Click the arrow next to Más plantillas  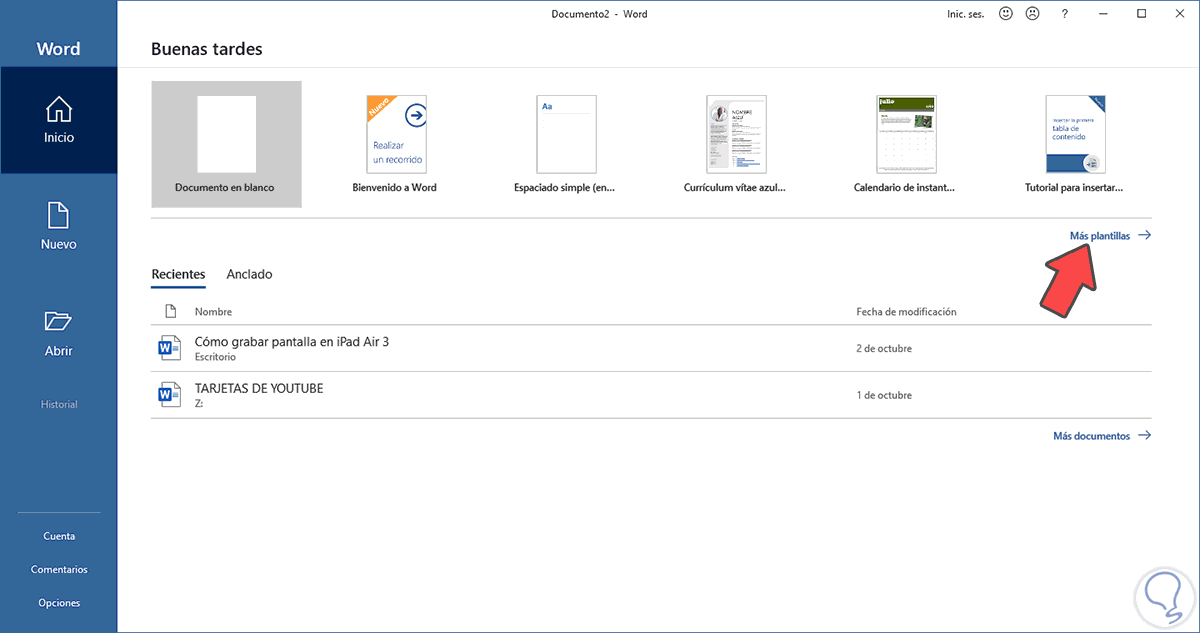(x=1144, y=236)
